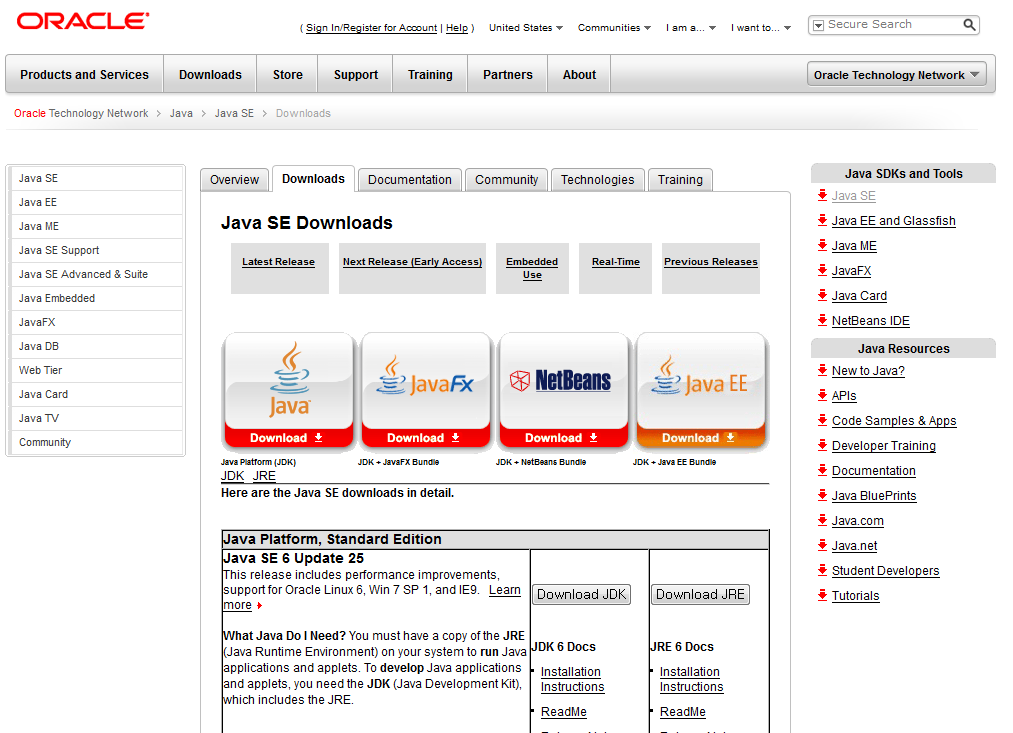
Task: Open Java.com resource link
Action: pyautogui.click(x=857, y=521)
